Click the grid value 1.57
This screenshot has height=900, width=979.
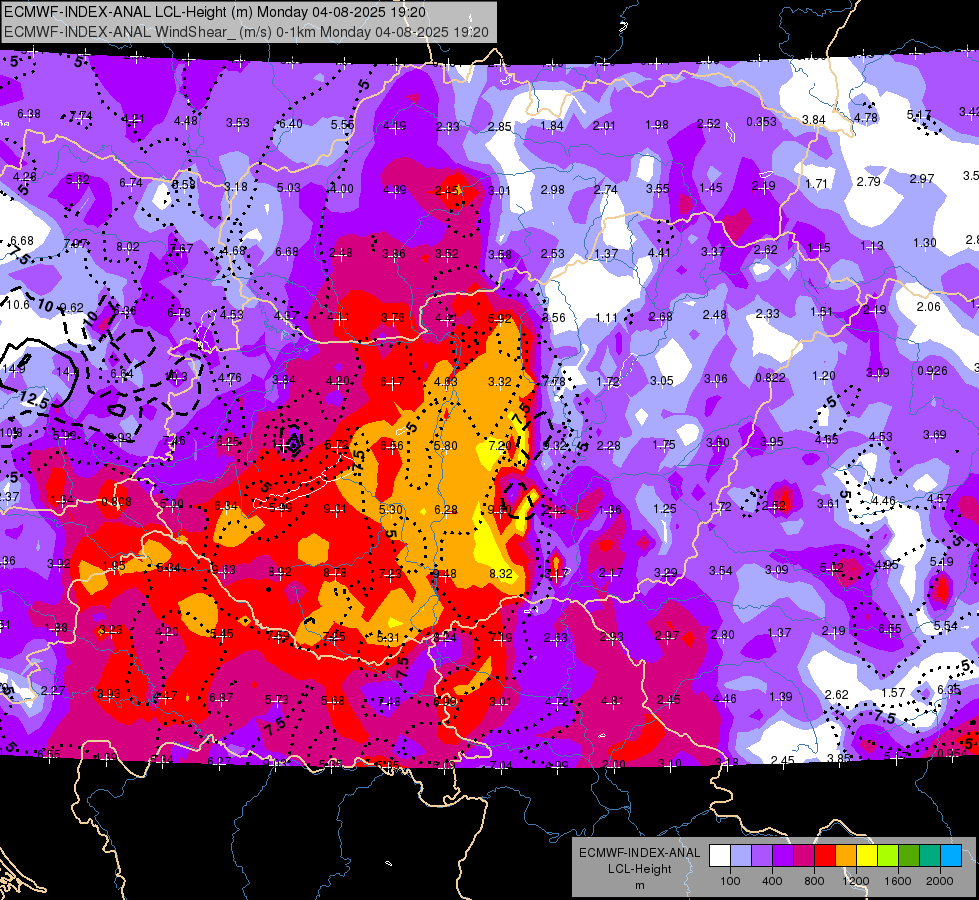tap(893, 692)
